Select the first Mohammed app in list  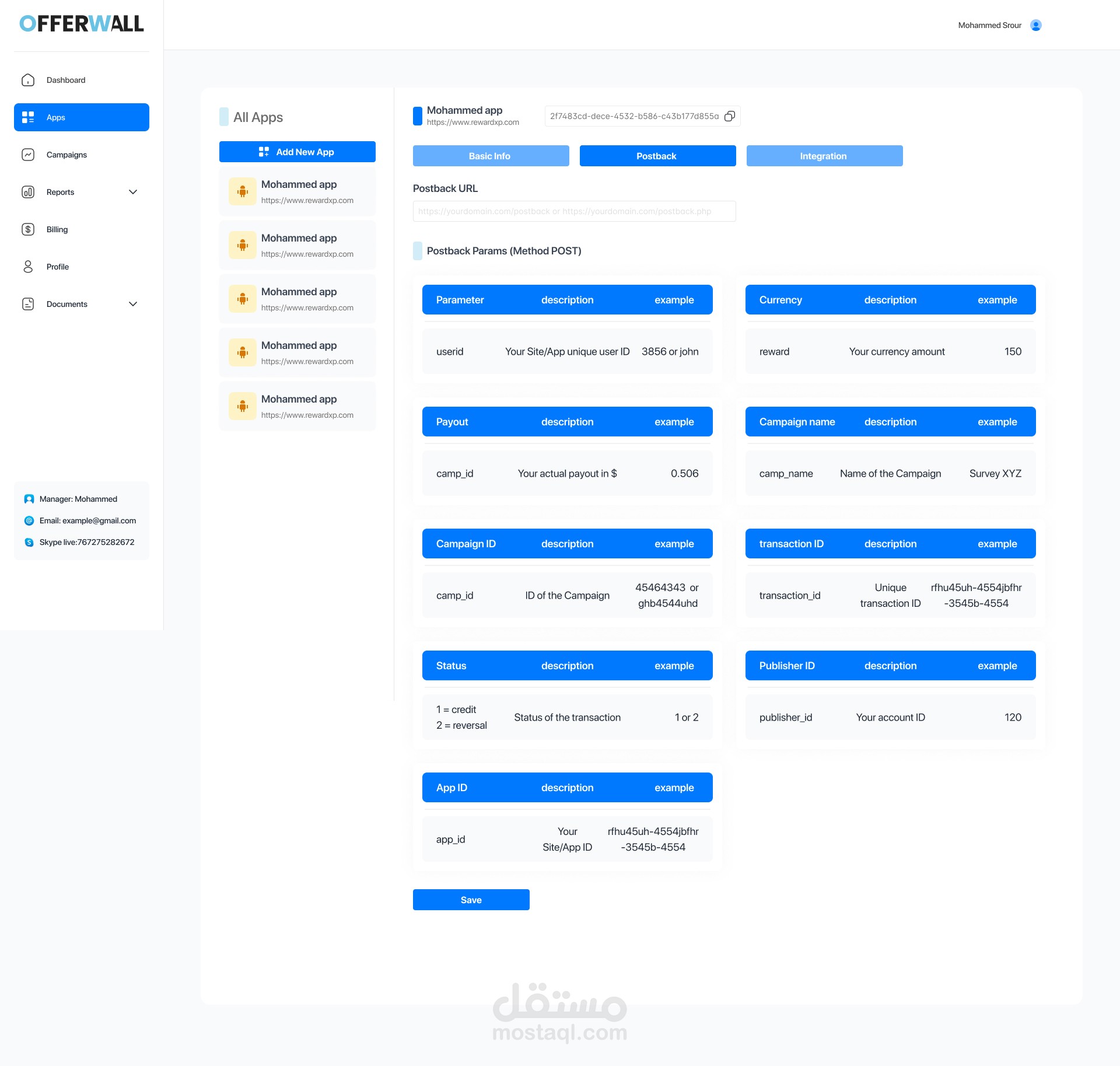tap(297, 192)
